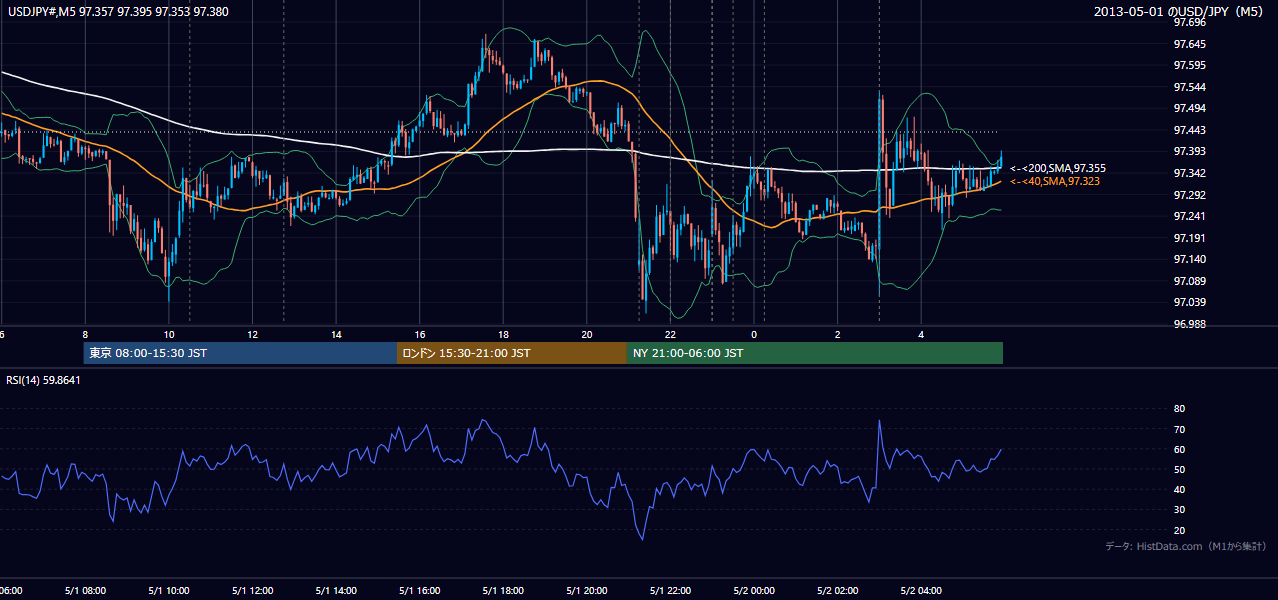
Task: Click price axis label 97.393
Action: [1190, 151]
